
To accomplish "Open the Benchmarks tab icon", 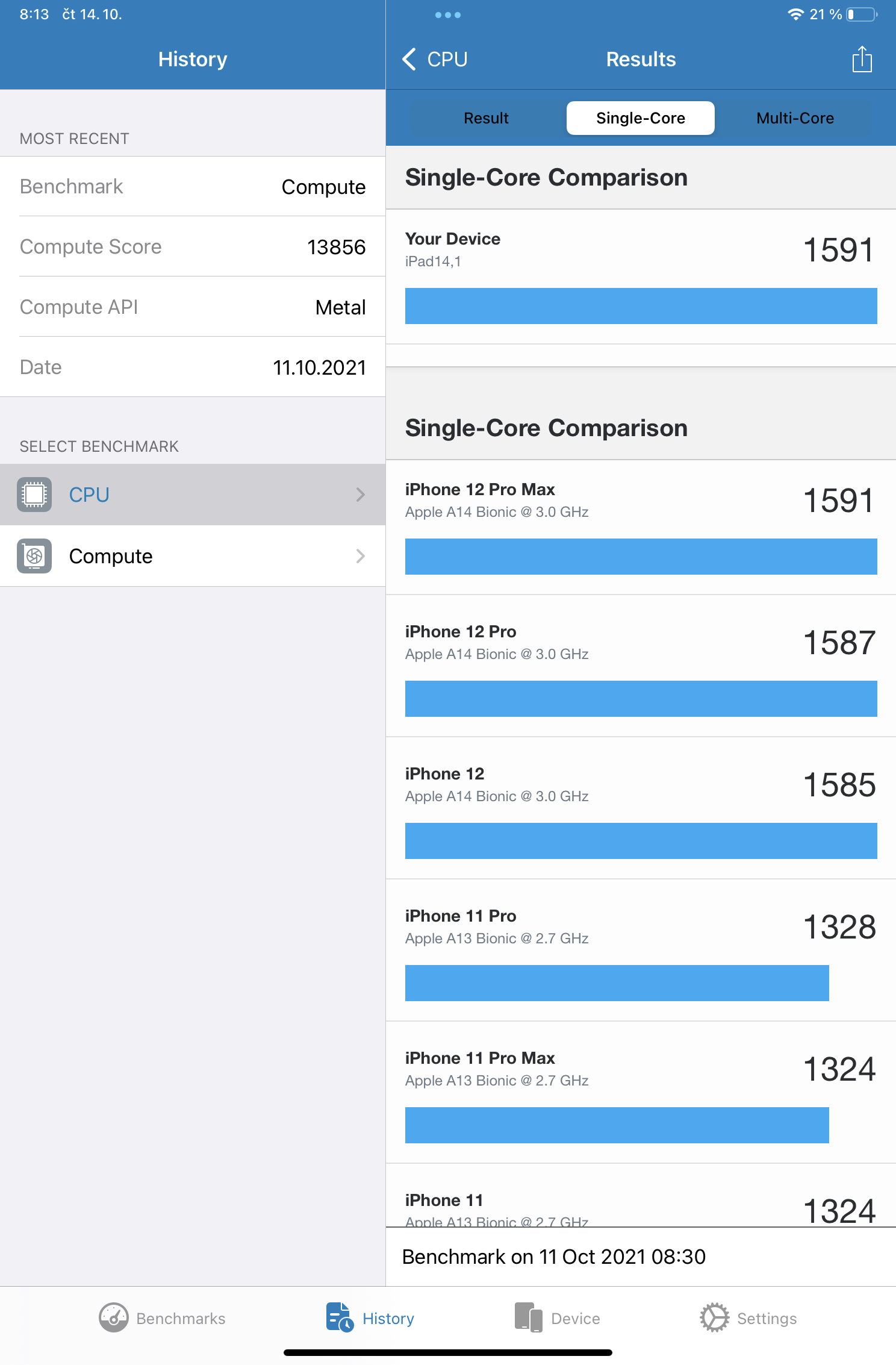I will 114,1317.
